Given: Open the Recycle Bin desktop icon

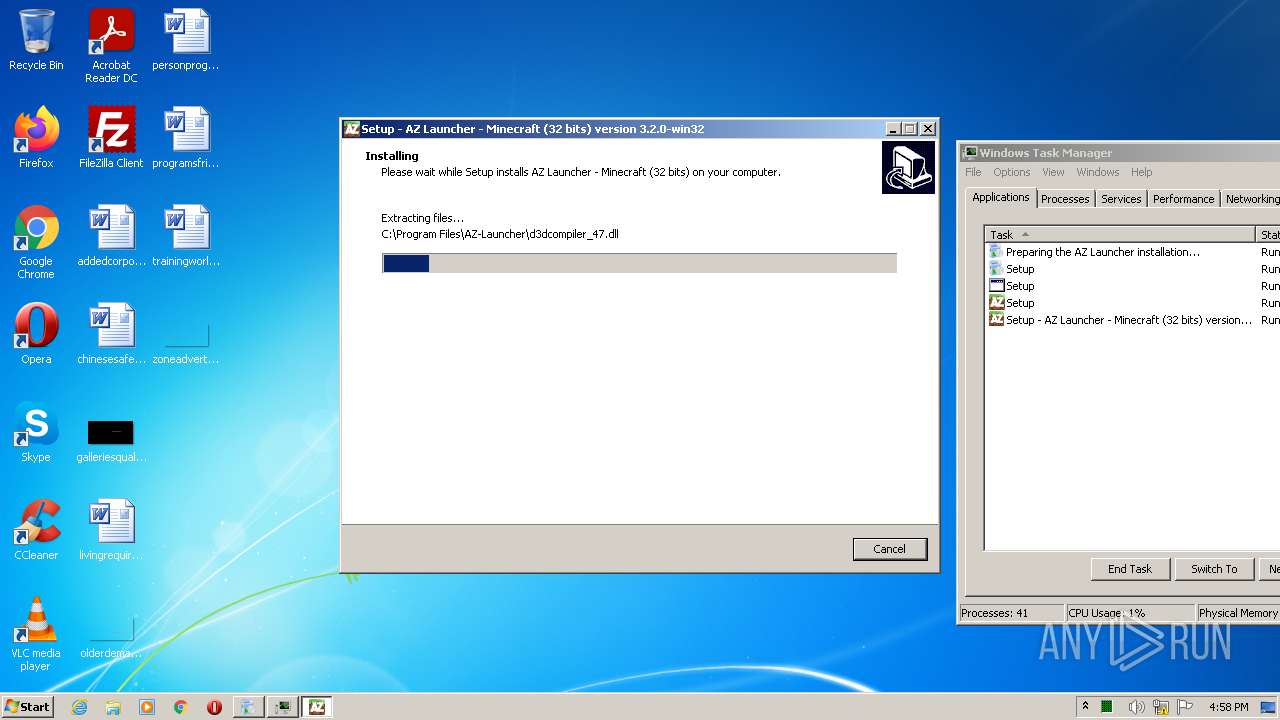Looking at the screenshot, I should point(36,41).
